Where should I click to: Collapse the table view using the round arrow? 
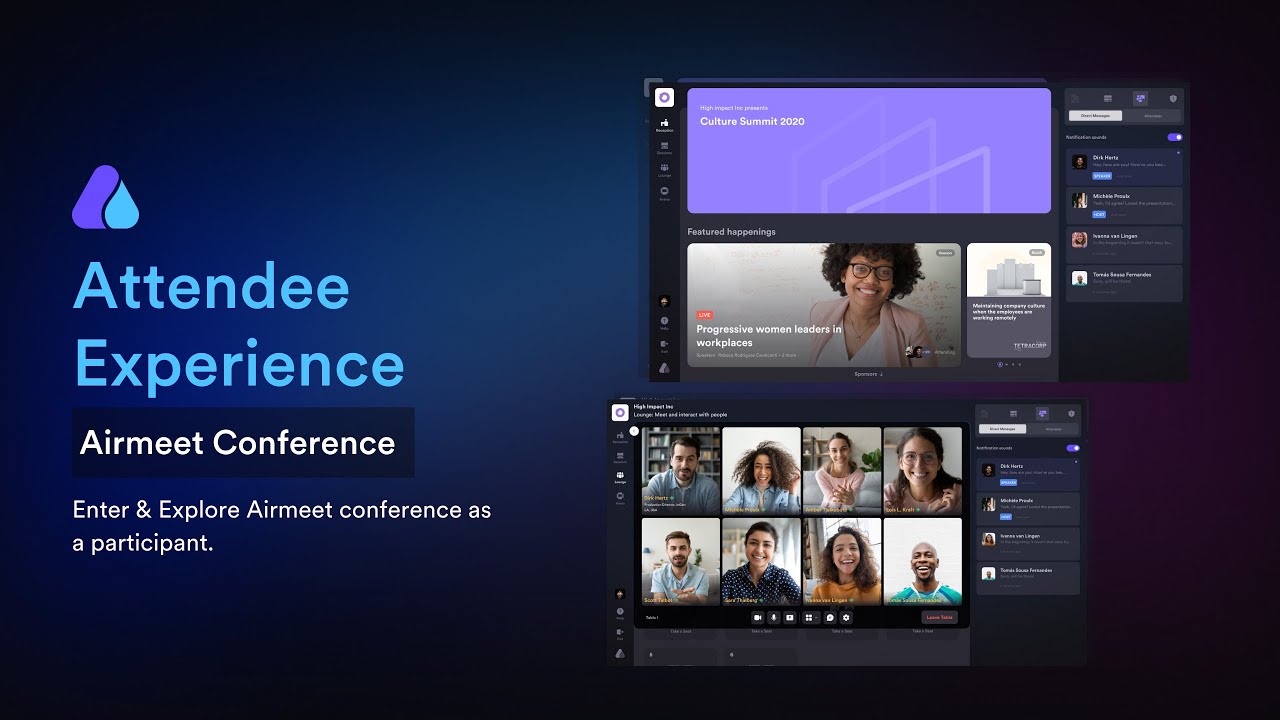634,431
